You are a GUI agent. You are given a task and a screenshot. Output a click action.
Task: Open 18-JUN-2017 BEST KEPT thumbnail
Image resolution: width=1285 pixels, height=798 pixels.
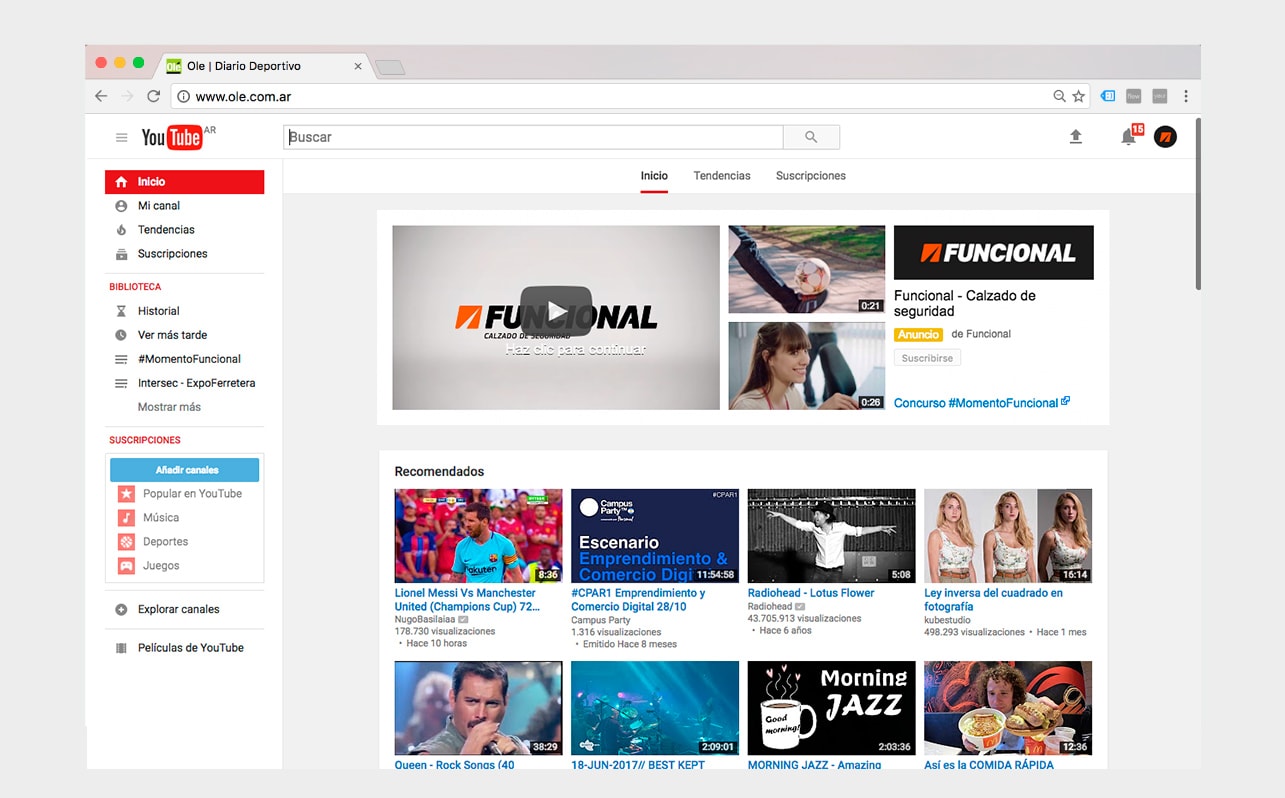tap(655, 708)
